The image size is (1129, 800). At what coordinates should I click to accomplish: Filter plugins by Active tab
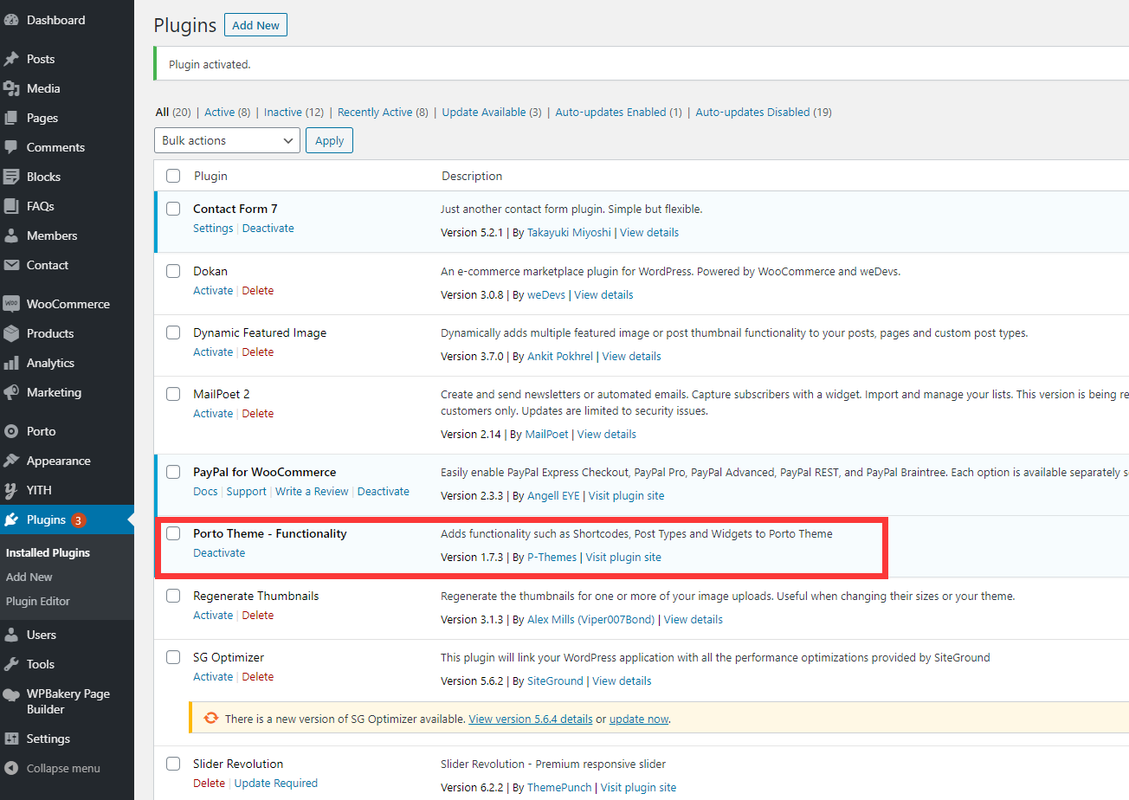[x=220, y=112]
